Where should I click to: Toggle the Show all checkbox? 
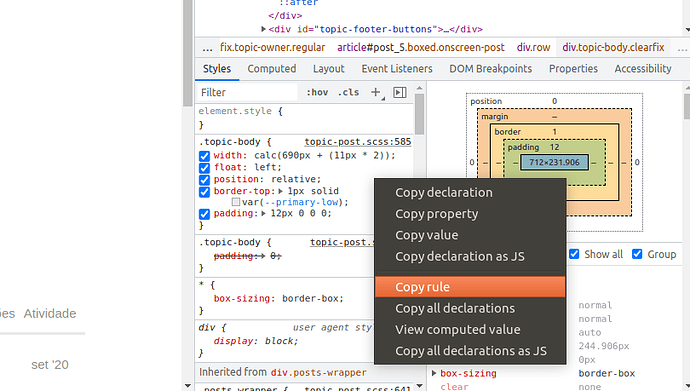tap(574, 254)
